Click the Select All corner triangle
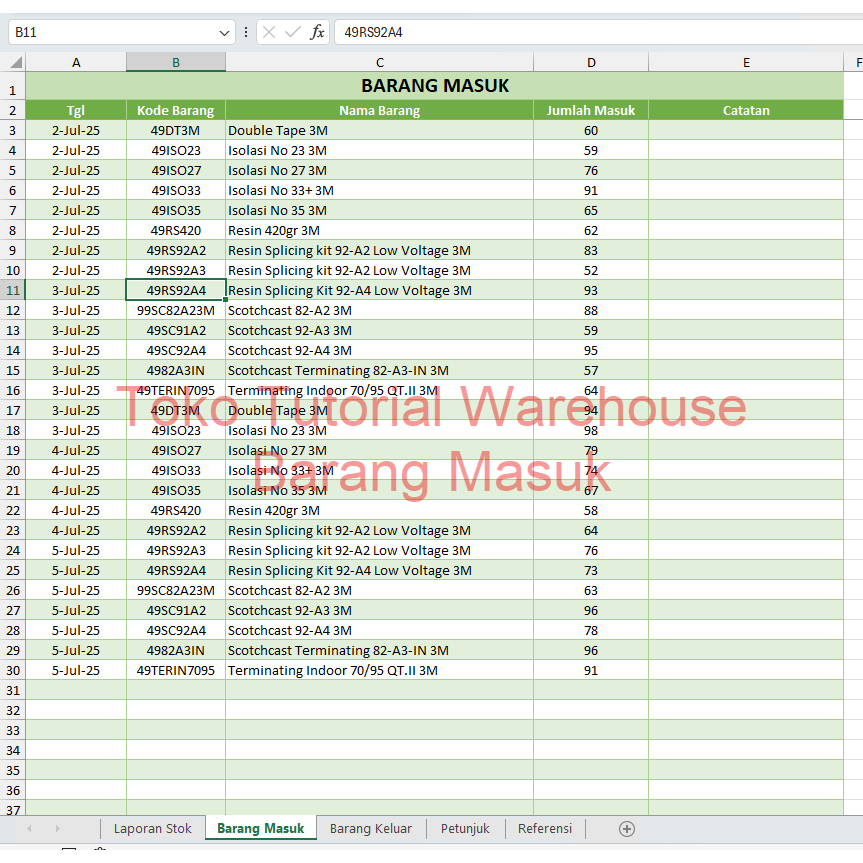Image resolution: width=863 pixels, height=863 pixels. point(16,62)
